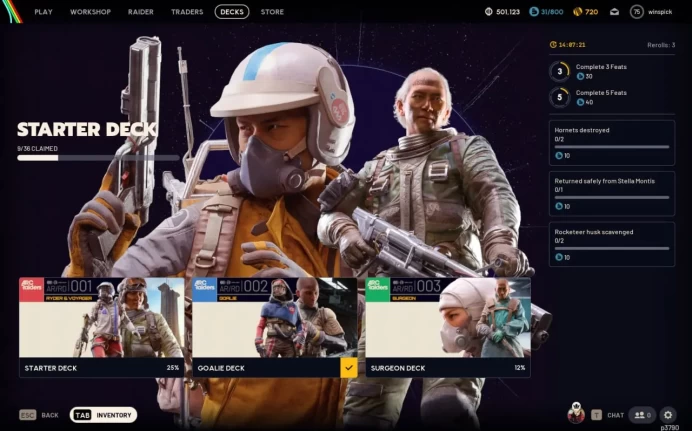Click the Rerolls: 3 label
692x431 pixels.
point(661,45)
